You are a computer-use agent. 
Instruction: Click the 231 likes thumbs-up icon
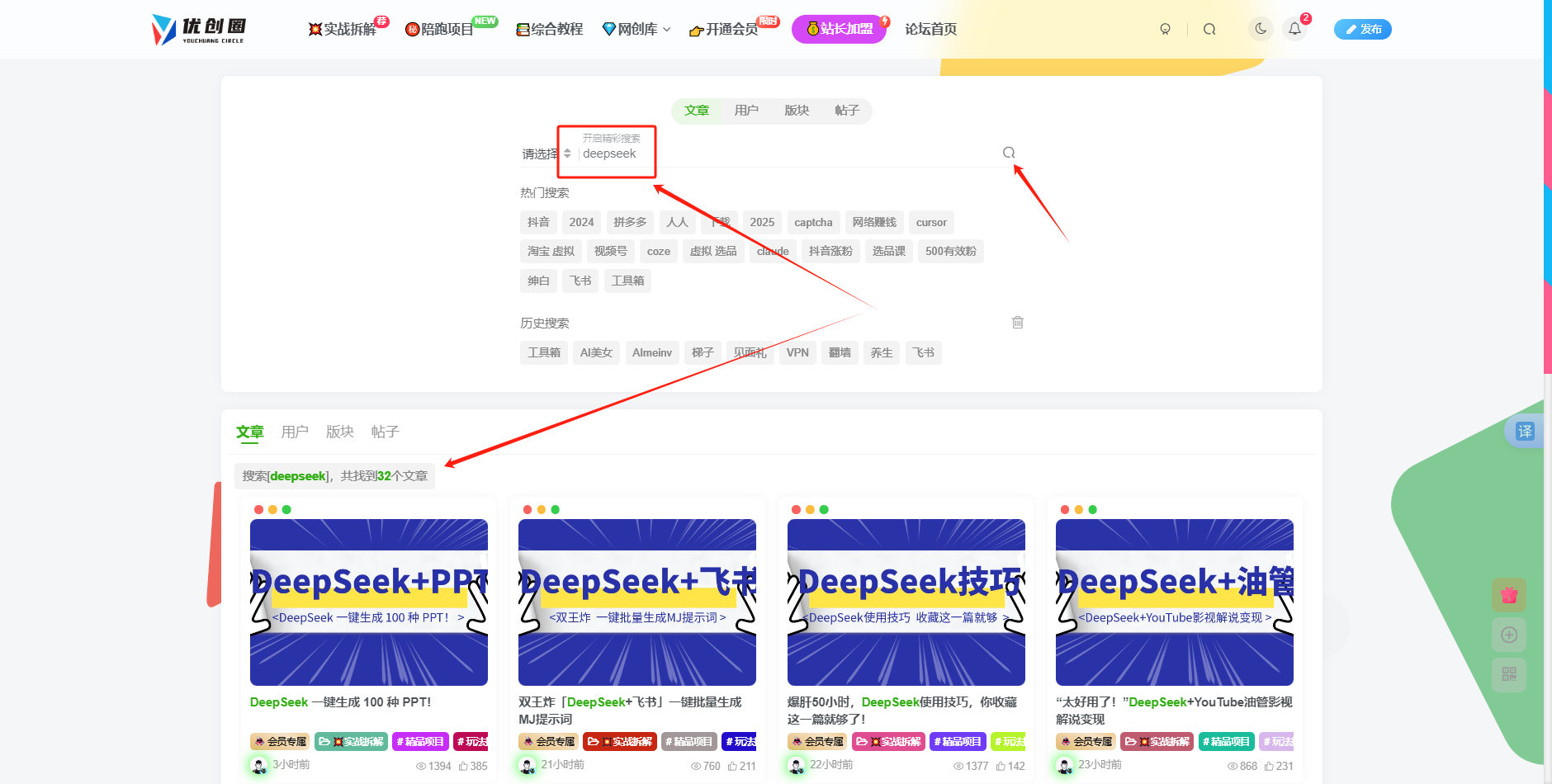click(x=1269, y=766)
